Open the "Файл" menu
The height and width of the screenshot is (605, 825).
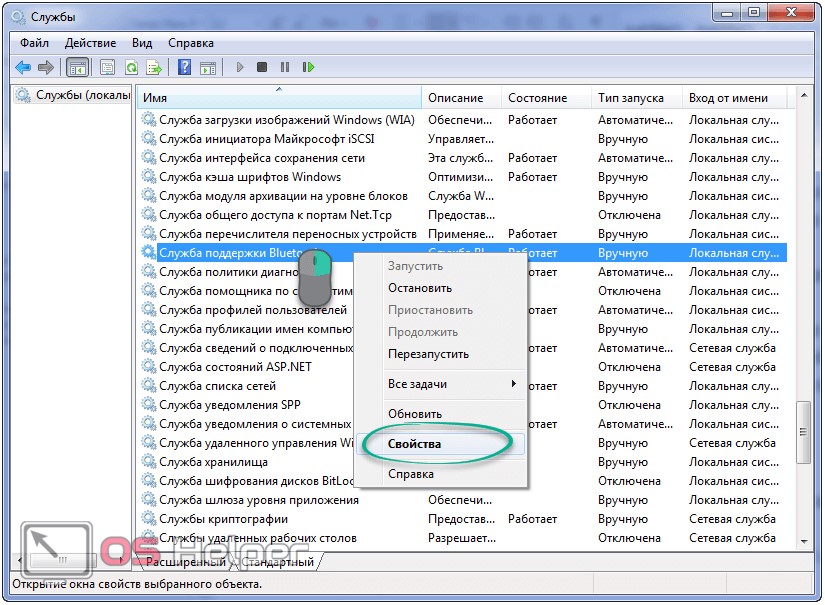(x=33, y=43)
